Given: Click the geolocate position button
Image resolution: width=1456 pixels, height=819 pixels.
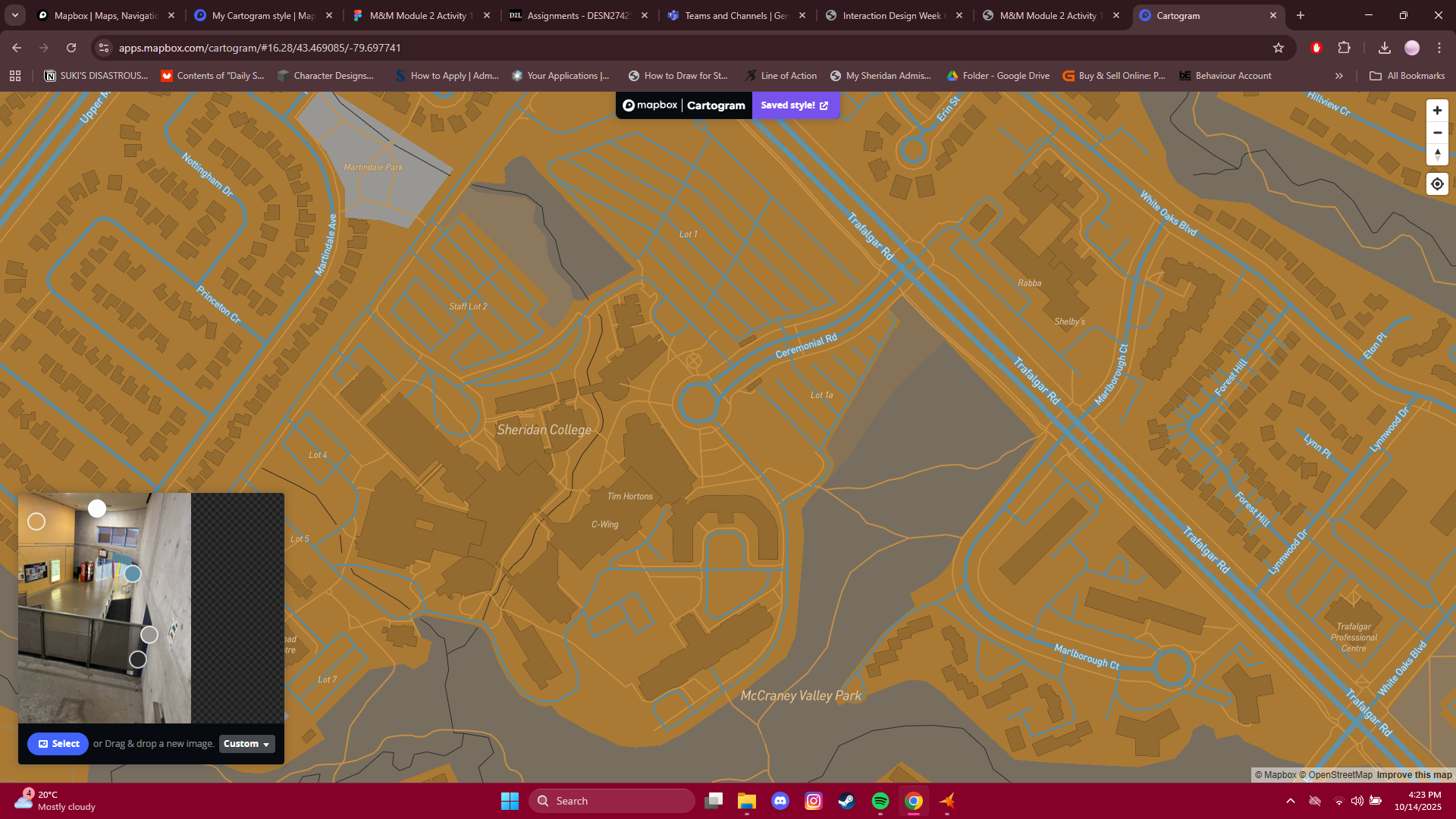Looking at the screenshot, I should (x=1437, y=184).
